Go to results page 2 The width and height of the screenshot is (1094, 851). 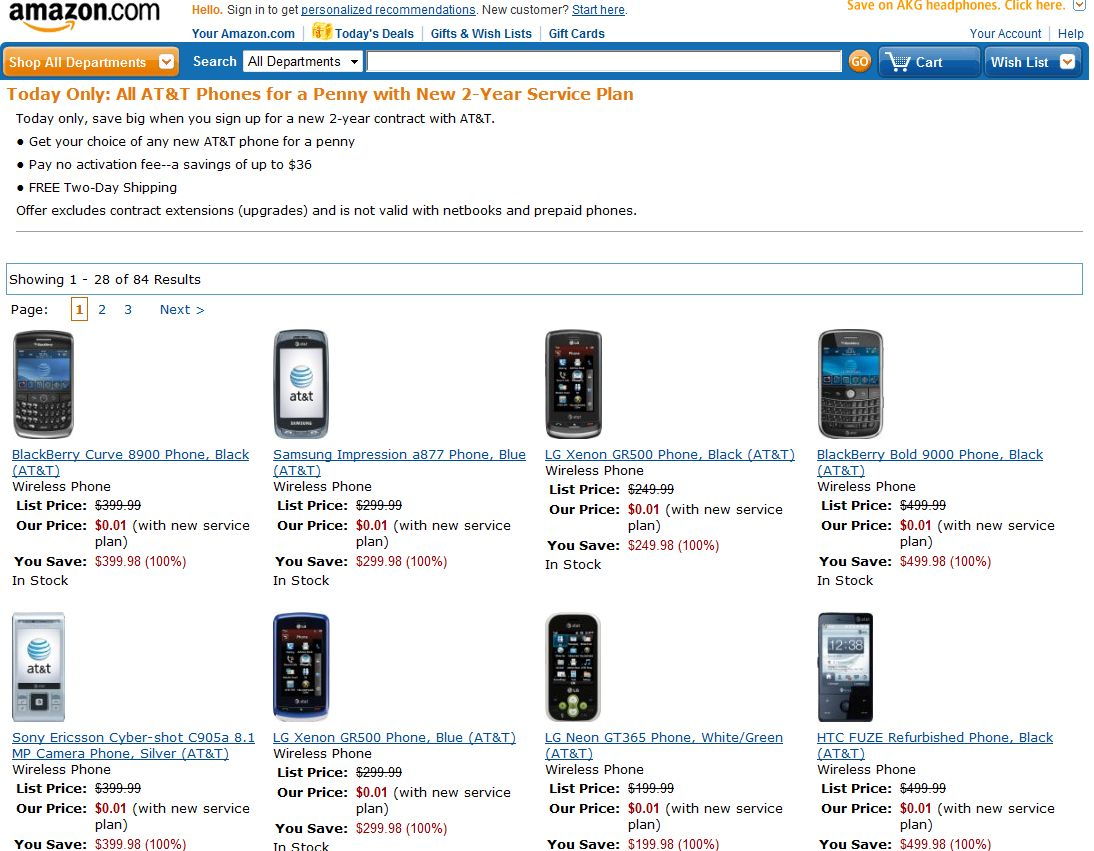(102, 310)
